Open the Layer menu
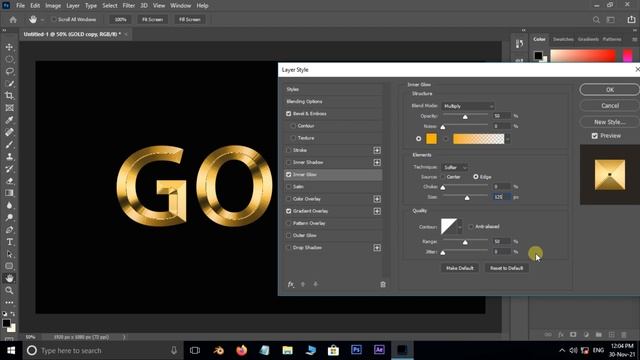This screenshot has width=640, height=360. [x=73, y=6]
